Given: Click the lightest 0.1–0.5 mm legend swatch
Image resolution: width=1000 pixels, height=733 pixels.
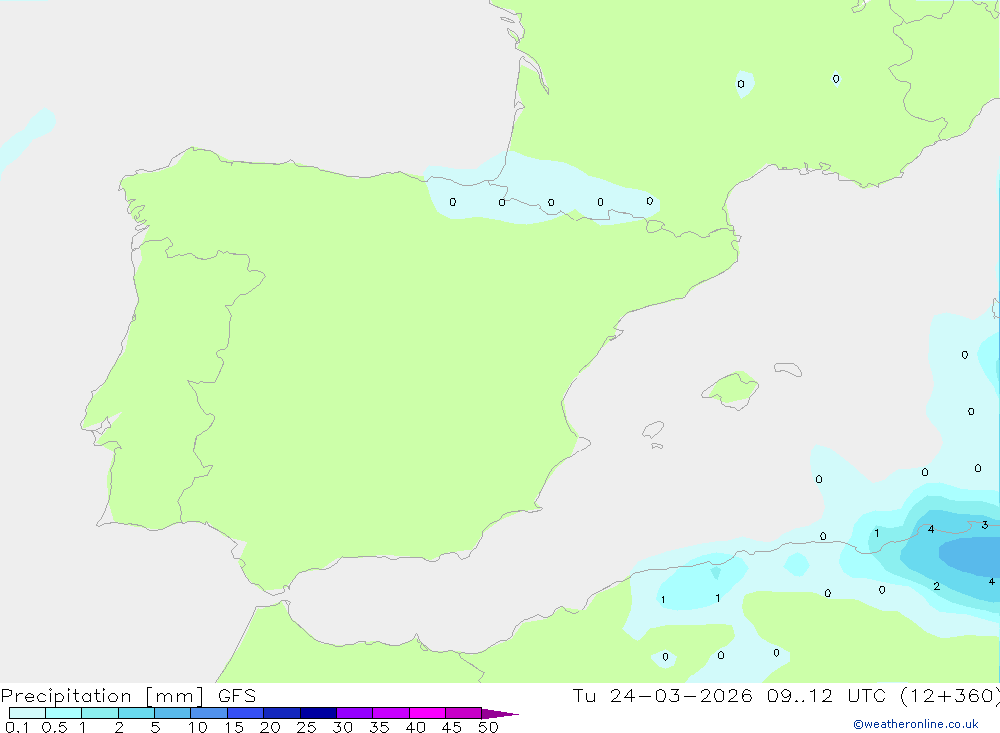Looking at the screenshot, I should click(27, 713).
